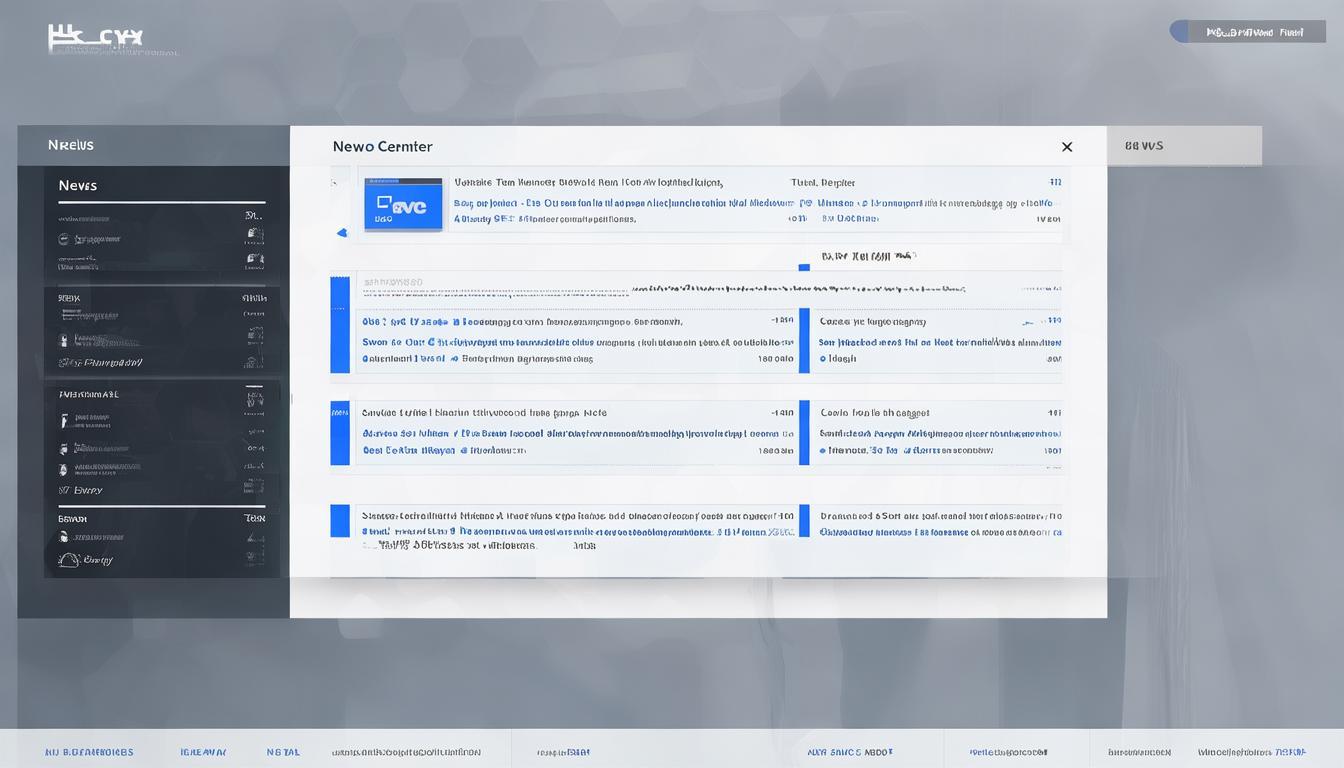Select the gray tab right of the dialog
1344x768 pixels.
coord(1184,146)
